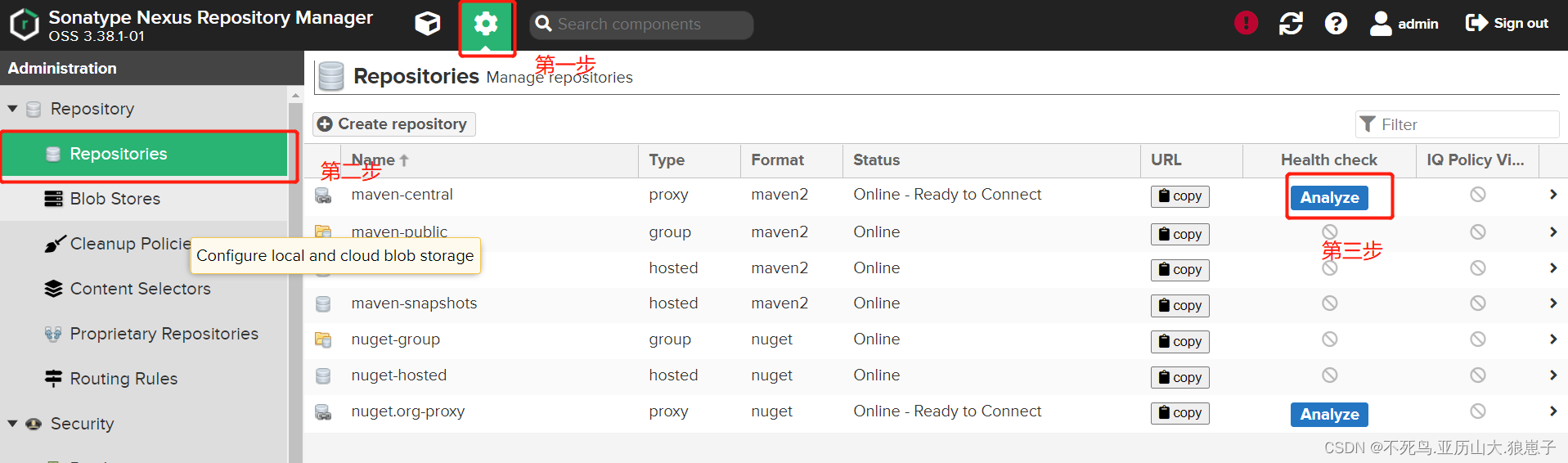Sort by the Format column header
This screenshot has height=463, width=1568.
[791, 160]
